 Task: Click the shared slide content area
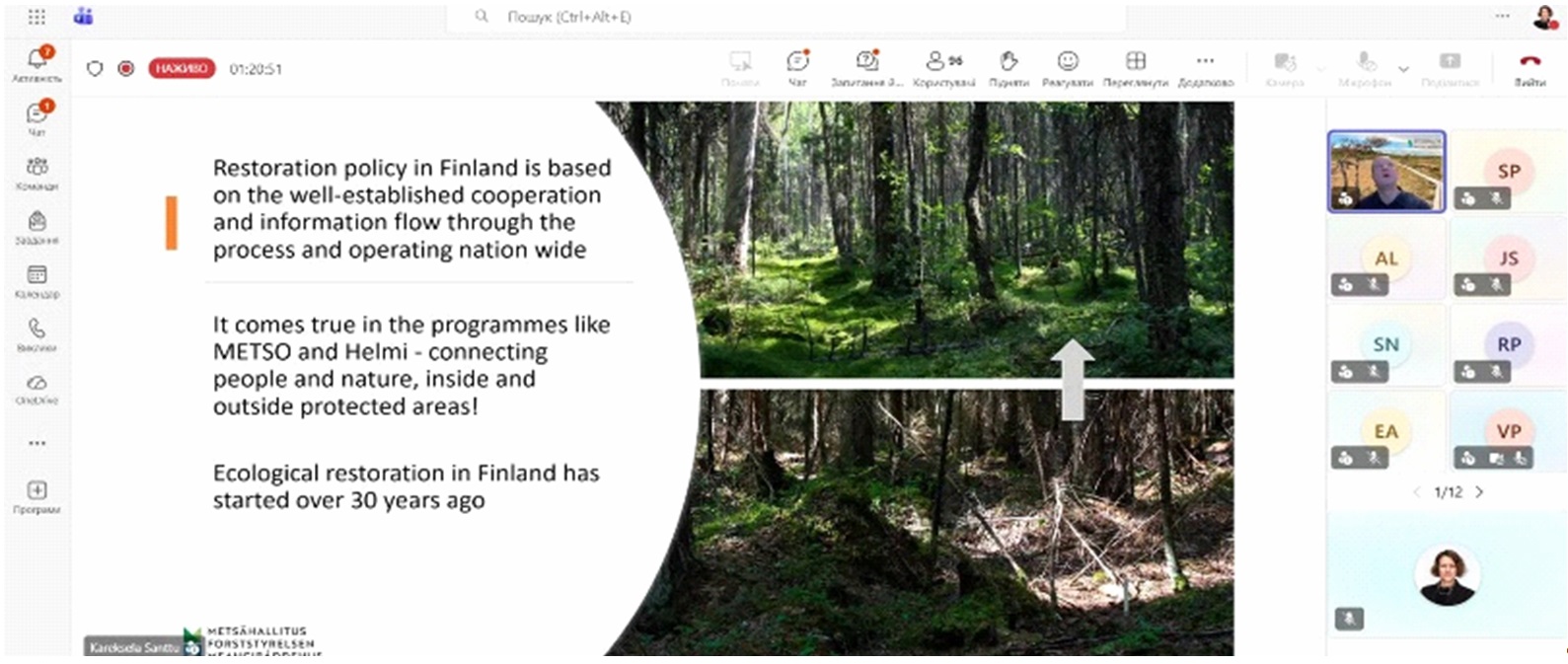pos(653,378)
